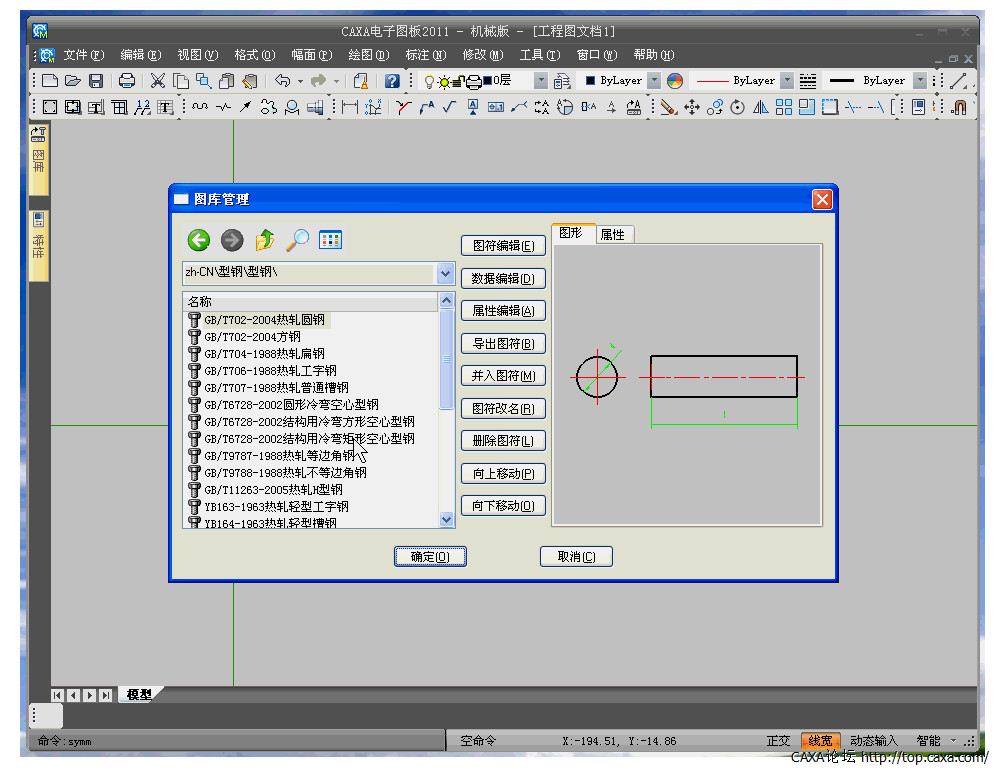Click the 数据编辑(D) button

pos(504,279)
